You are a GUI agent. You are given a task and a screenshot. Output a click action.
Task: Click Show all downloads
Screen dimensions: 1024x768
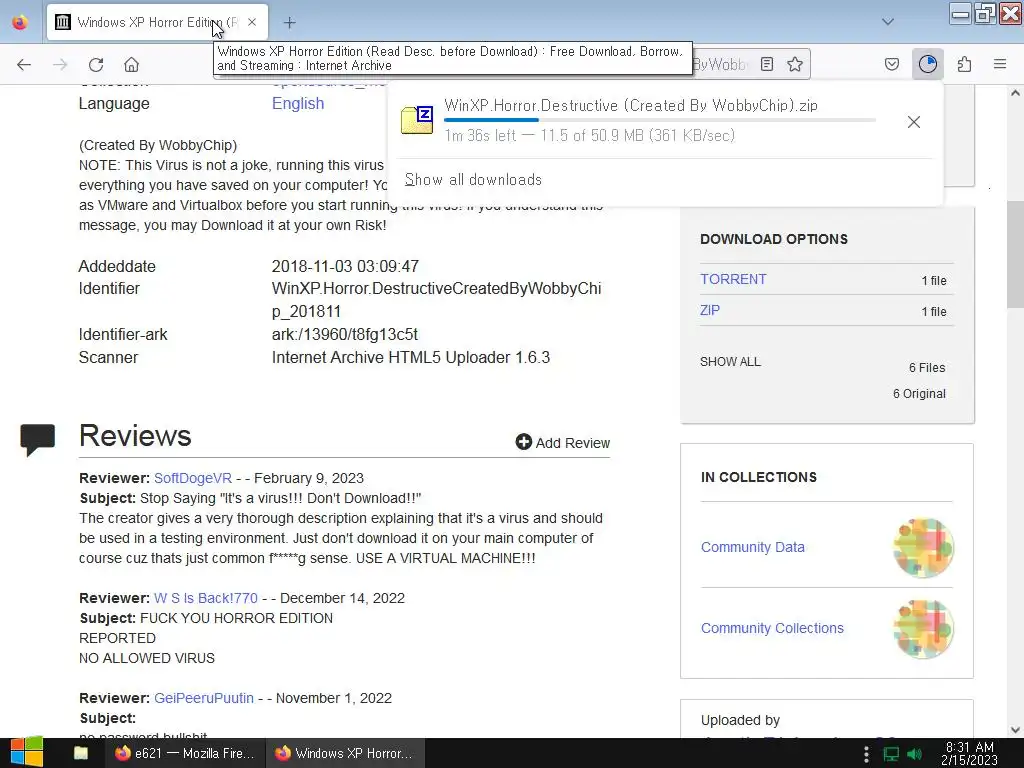[x=473, y=180]
